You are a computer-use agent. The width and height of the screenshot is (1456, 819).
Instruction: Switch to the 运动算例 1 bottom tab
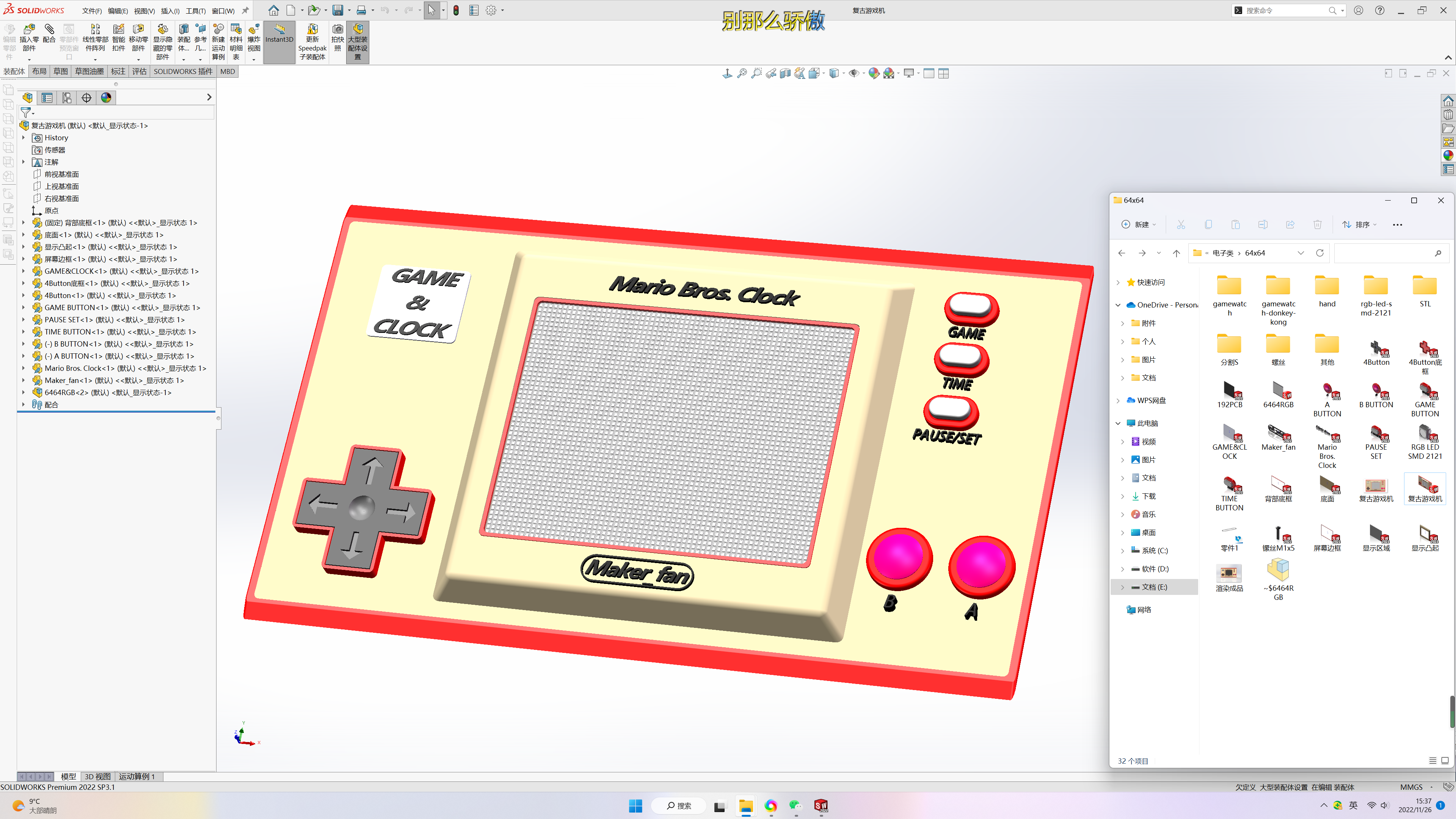click(x=136, y=777)
